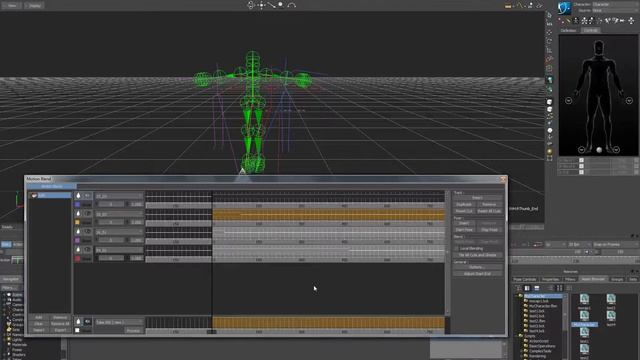Open the Display menu in the viewer
This screenshot has height=360, width=640.
point(35,5)
